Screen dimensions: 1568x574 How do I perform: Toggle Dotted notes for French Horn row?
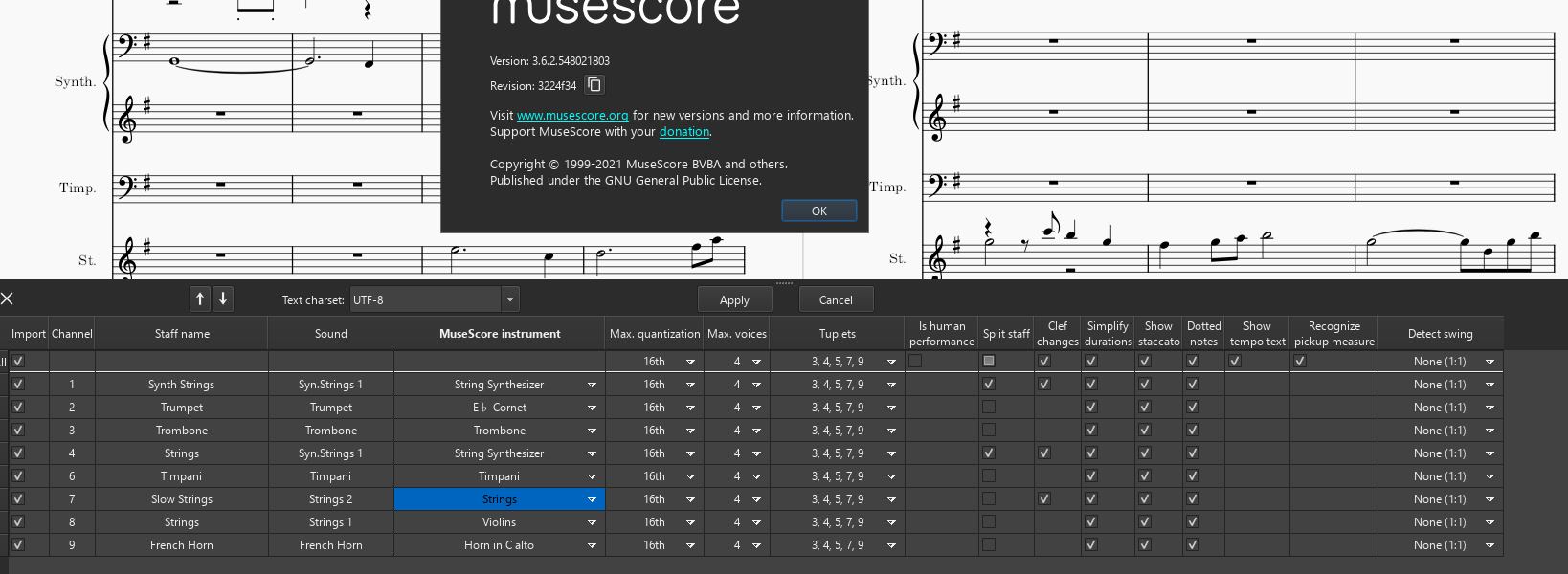[x=1193, y=544]
